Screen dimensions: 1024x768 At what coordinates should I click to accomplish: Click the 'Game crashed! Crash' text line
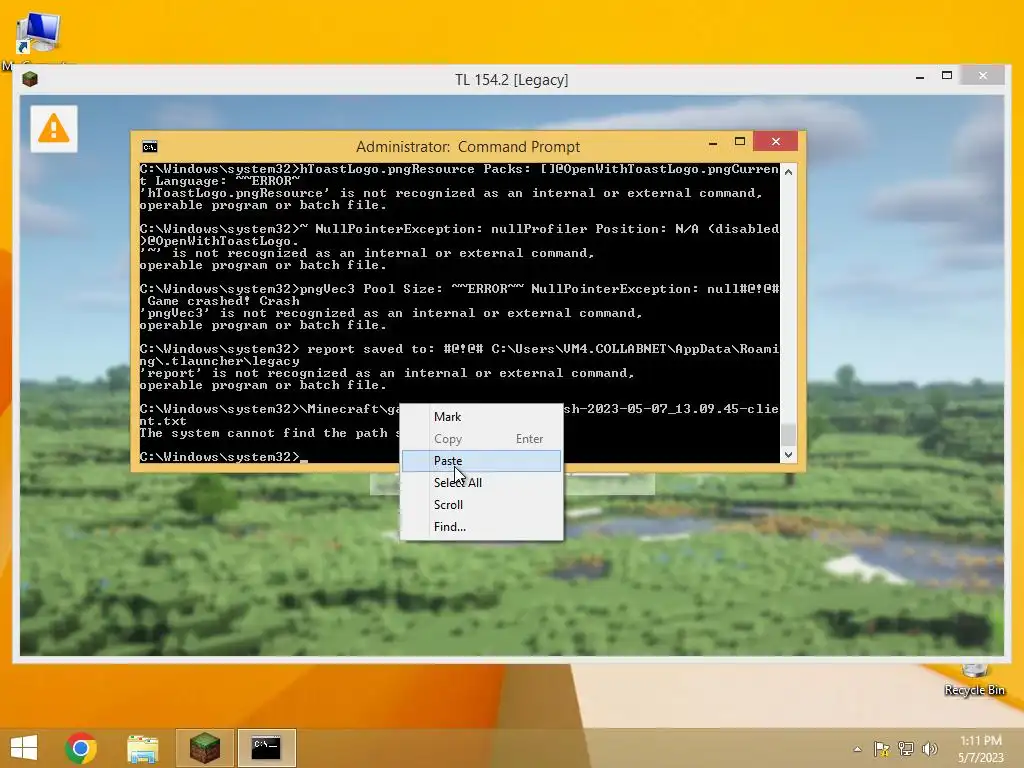tap(223, 301)
